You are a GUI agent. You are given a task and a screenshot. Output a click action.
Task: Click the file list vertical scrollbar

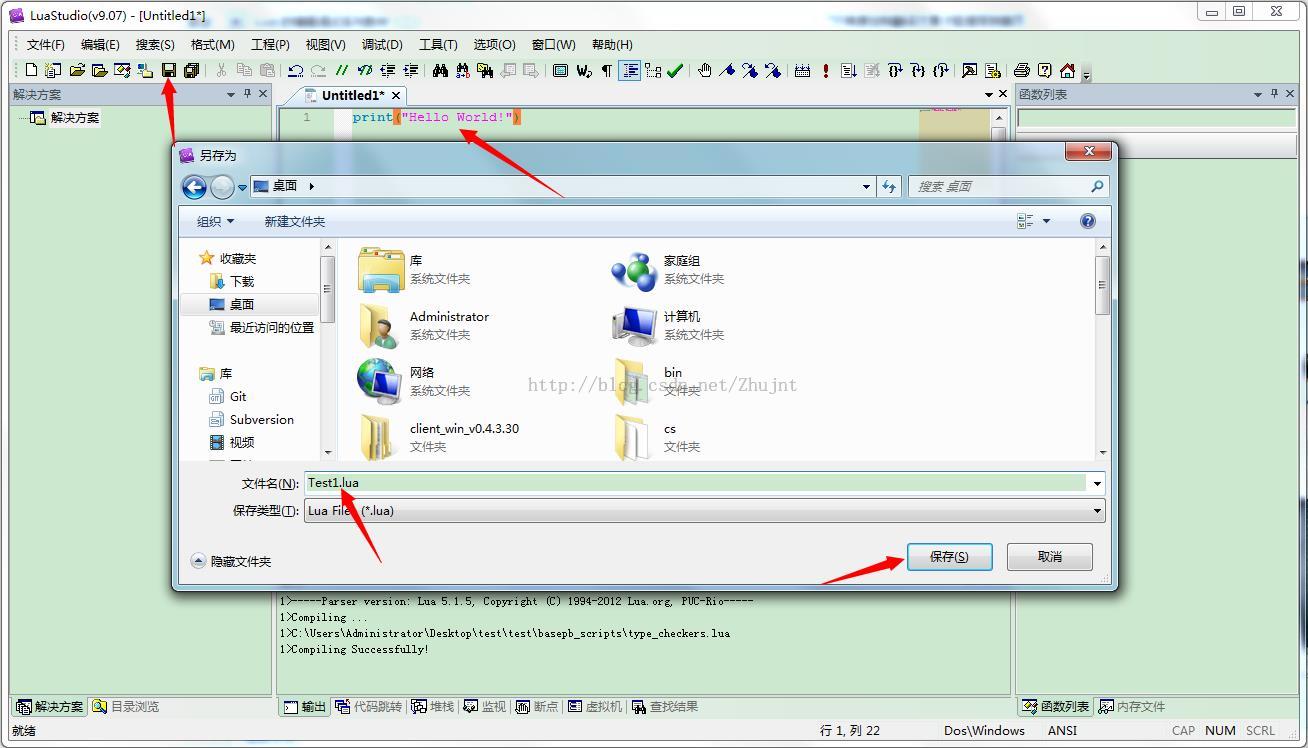(x=1102, y=349)
